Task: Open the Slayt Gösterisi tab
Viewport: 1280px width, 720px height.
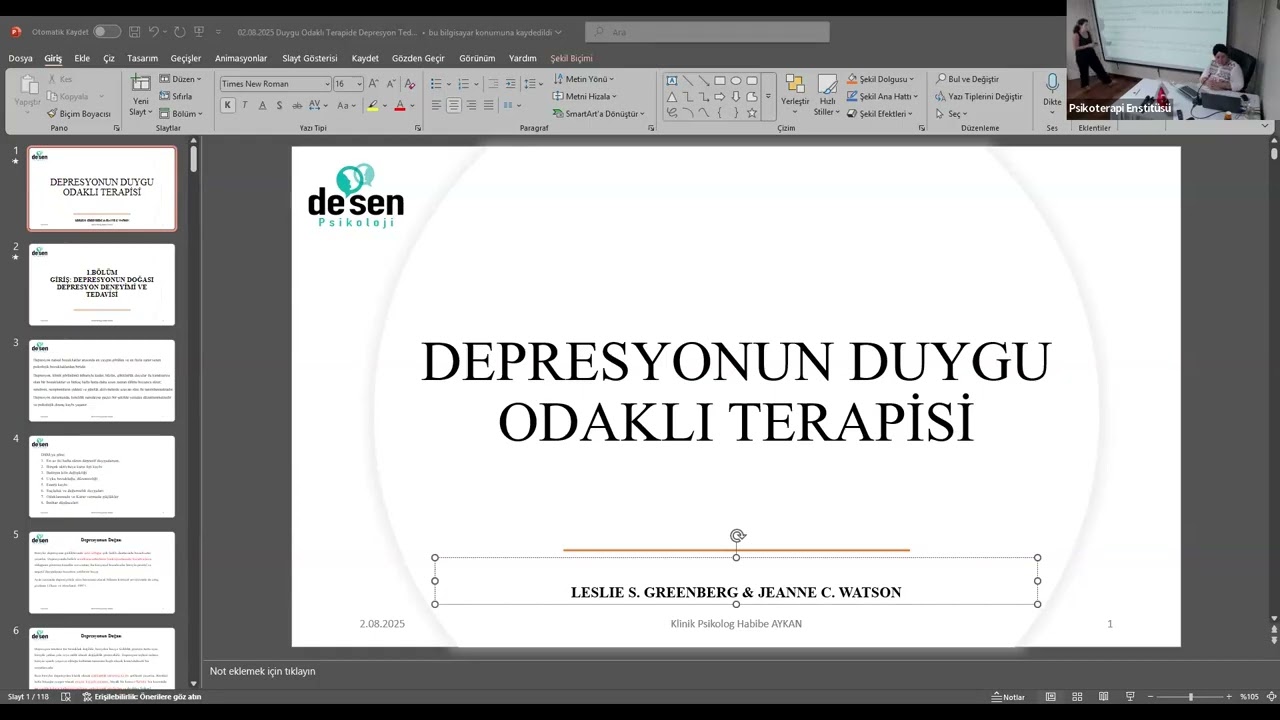Action: coord(310,58)
